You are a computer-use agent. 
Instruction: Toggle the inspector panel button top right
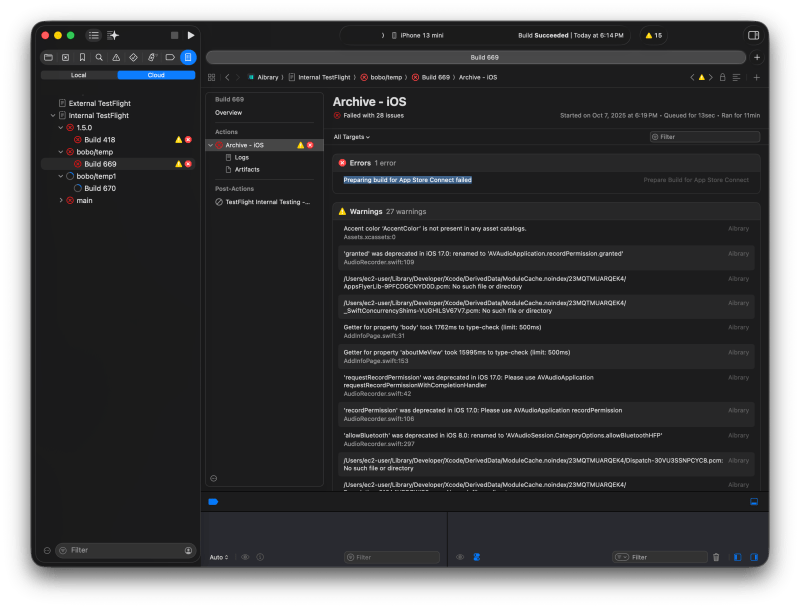[x=752, y=34]
